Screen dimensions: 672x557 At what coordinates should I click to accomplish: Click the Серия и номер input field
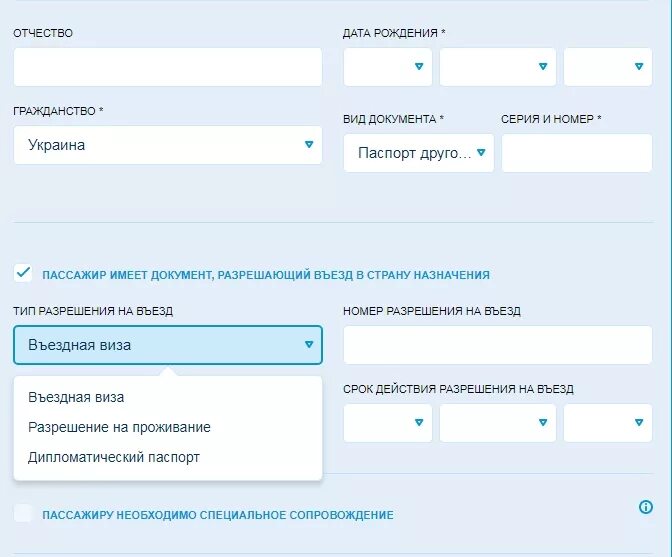point(577,153)
